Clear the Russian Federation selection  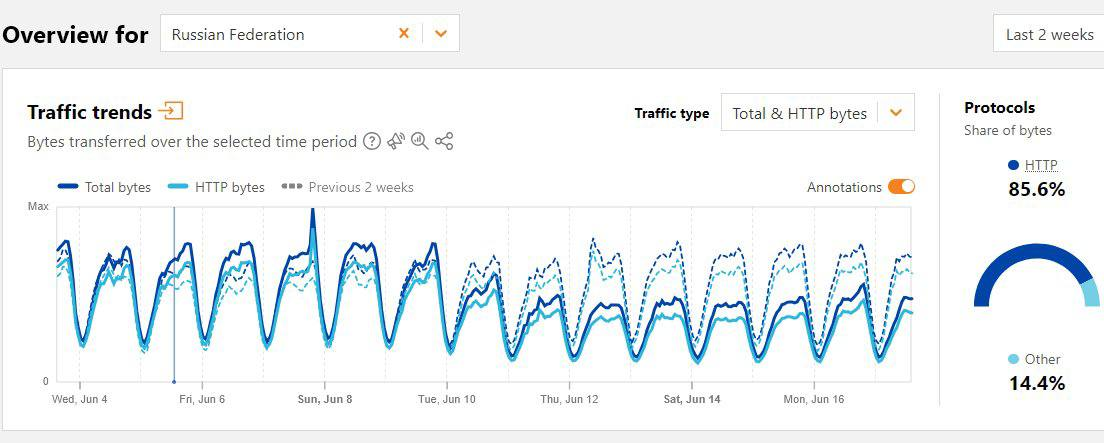click(404, 33)
